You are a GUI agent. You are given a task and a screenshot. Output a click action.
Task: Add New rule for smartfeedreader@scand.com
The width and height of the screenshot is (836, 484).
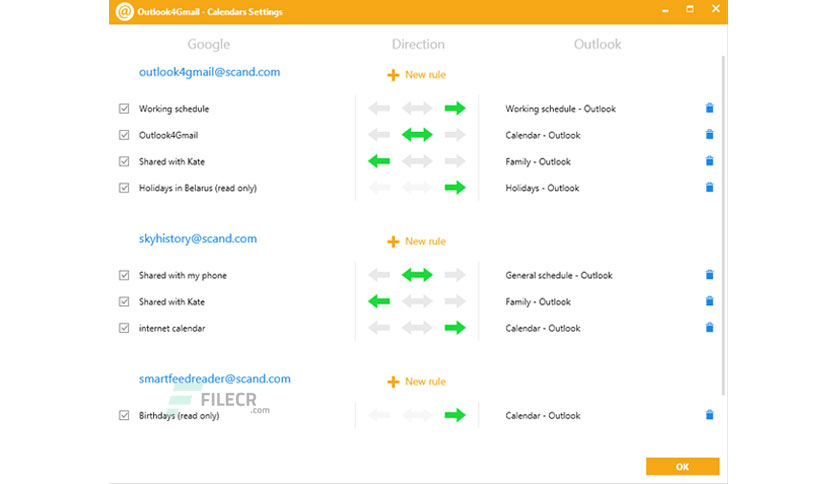pos(416,381)
